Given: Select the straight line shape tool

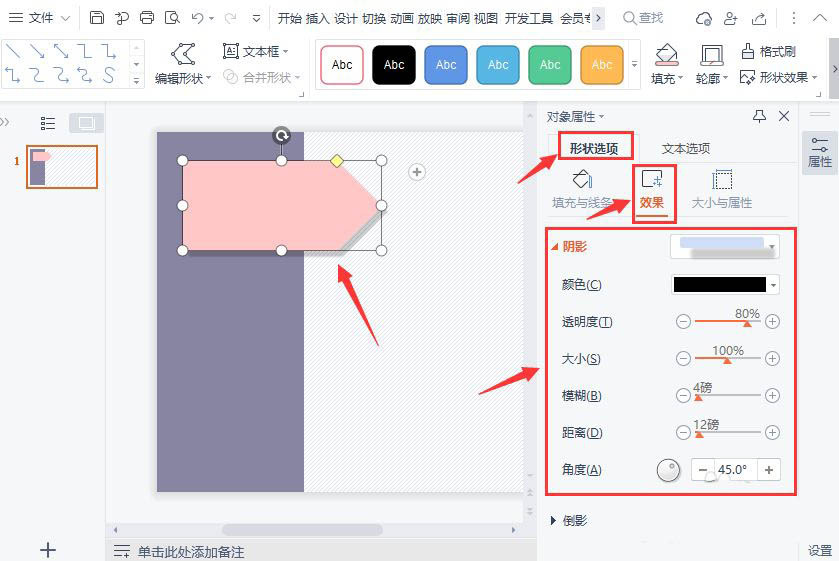Looking at the screenshot, I should (13, 51).
